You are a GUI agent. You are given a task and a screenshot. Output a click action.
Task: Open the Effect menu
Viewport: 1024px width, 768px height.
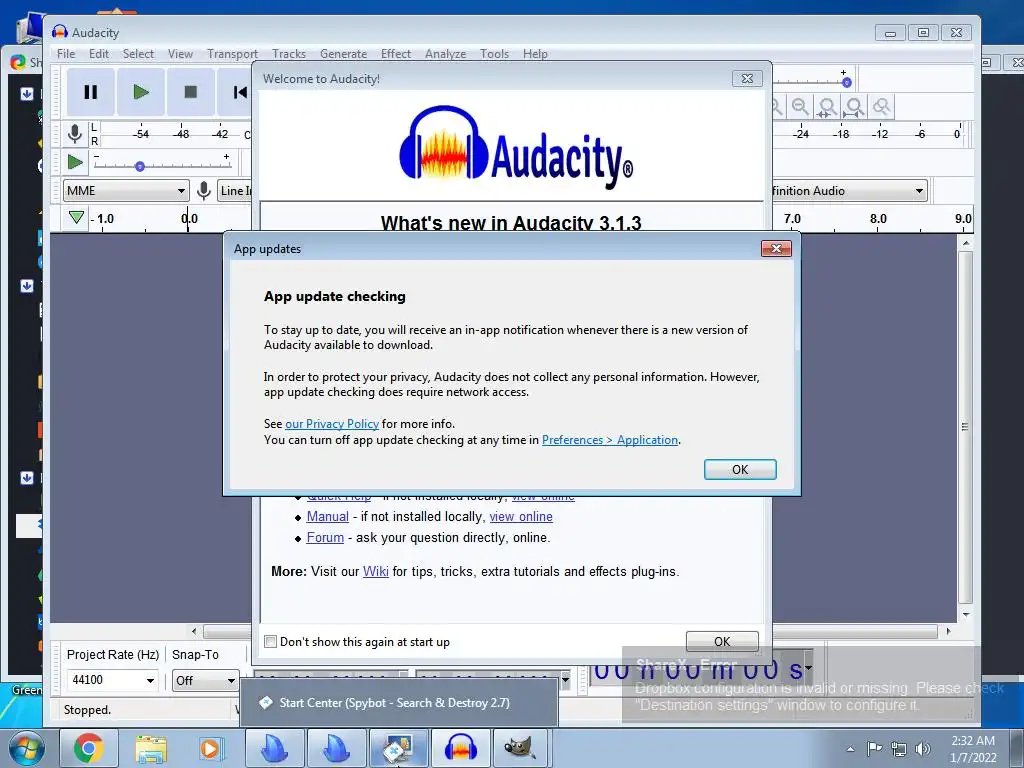click(x=396, y=54)
